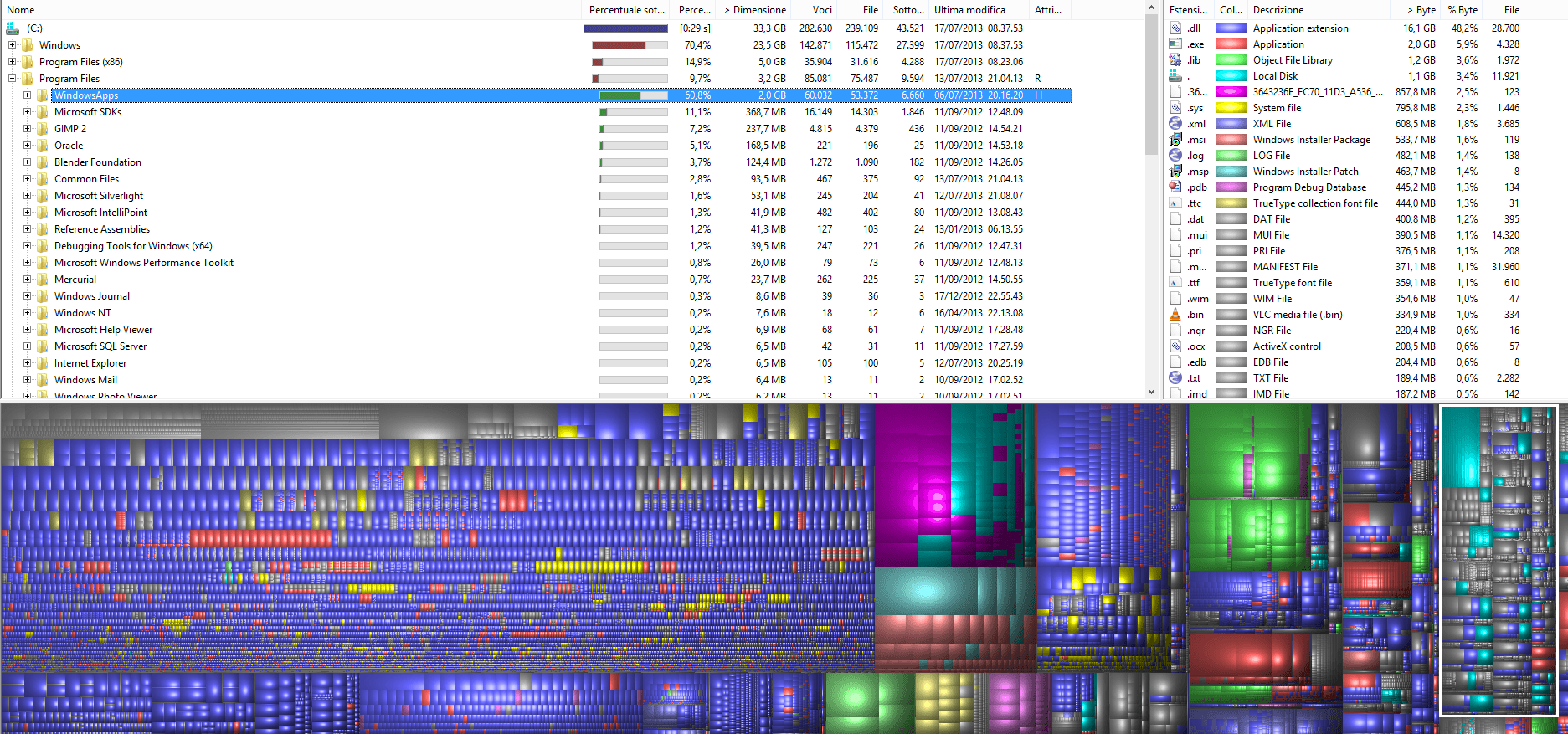This screenshot has height=734, width=1568.
Task: Select the (C:) drive icon
Action: (13, 28)
